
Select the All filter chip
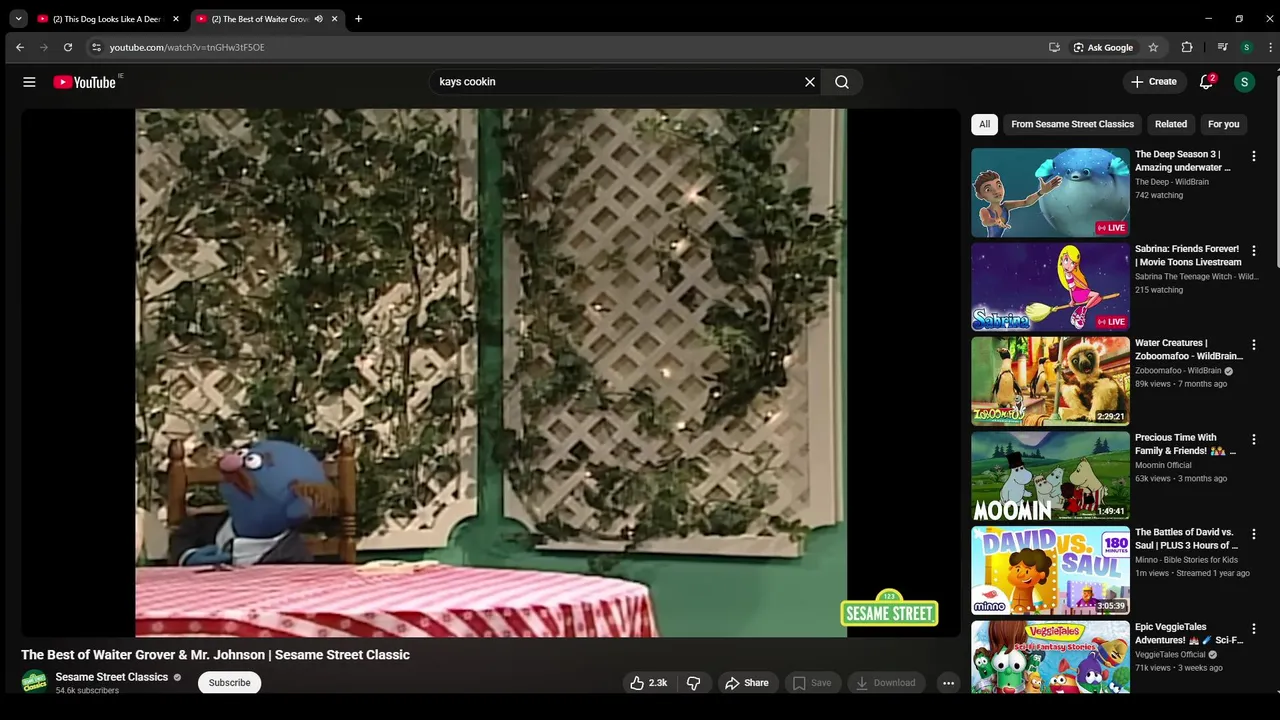click(x=984, y=124)
